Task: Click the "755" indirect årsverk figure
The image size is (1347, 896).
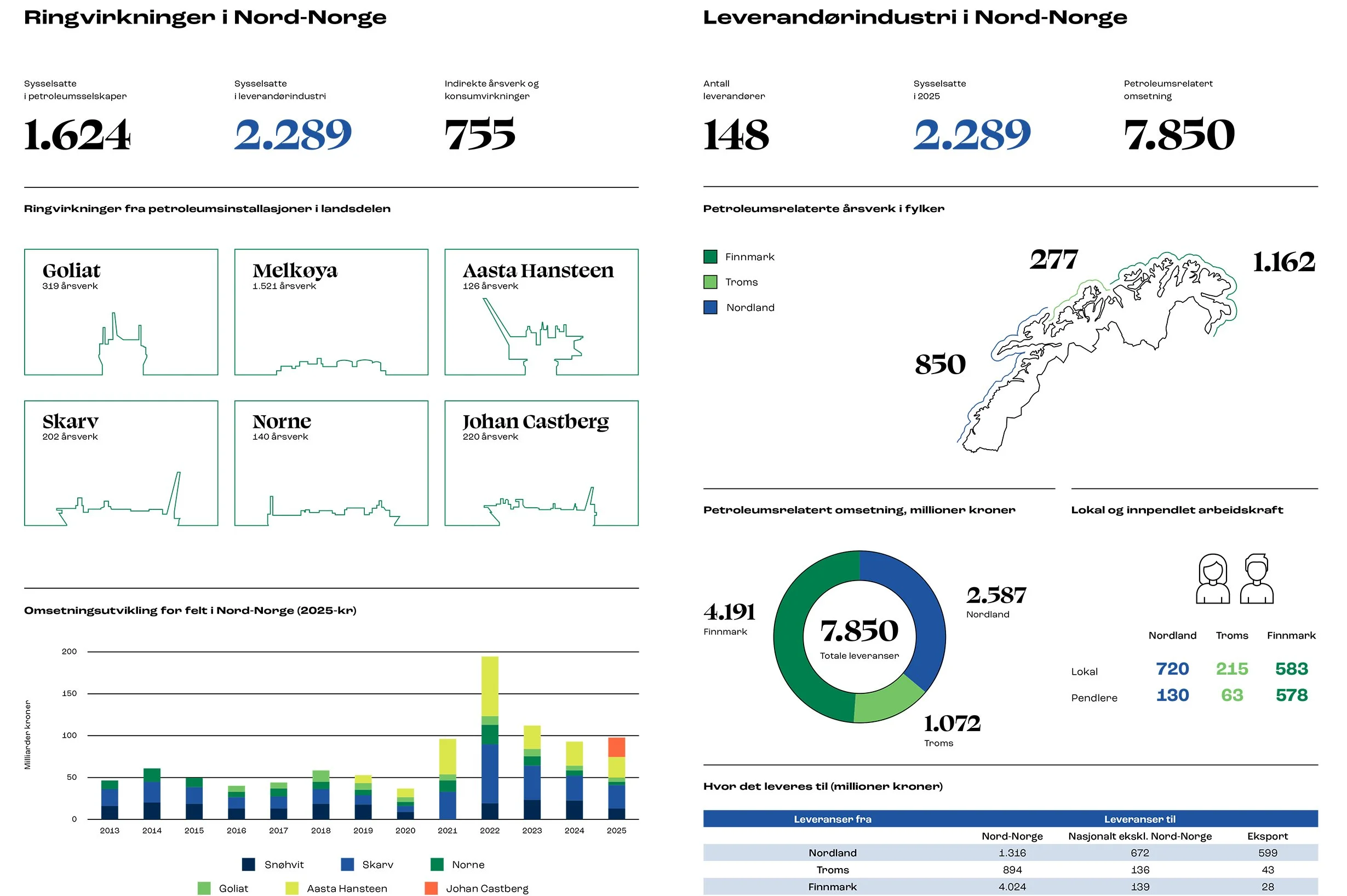Action: click(x=479, y=135)
